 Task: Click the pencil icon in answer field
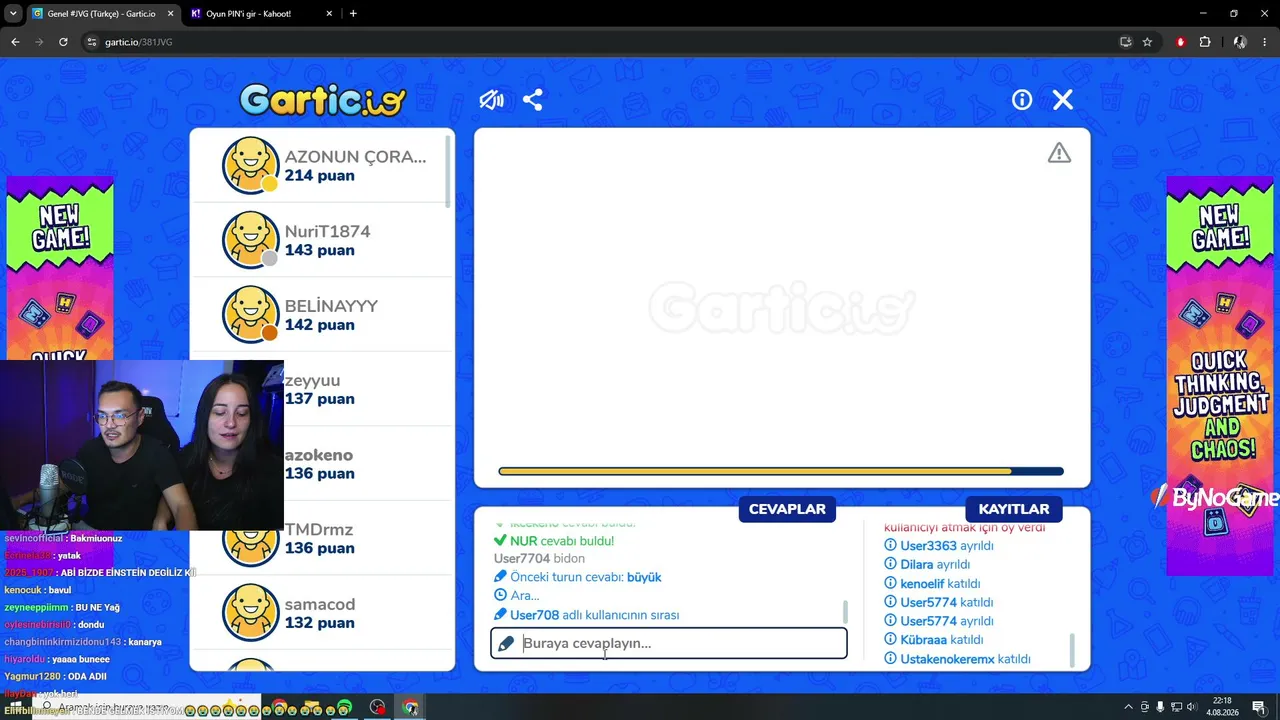click(x=506, y=643)
